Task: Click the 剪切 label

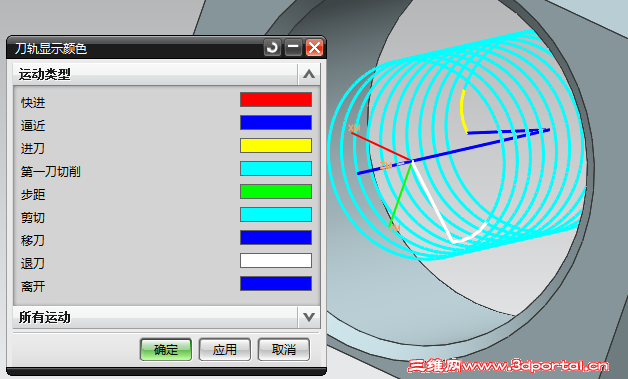Action: pyautogui.click(x=33, y=218)
